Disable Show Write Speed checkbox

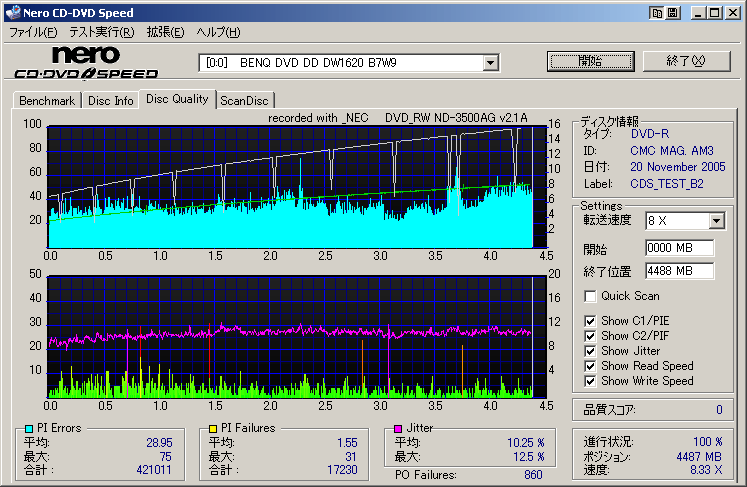coord(590,381)
